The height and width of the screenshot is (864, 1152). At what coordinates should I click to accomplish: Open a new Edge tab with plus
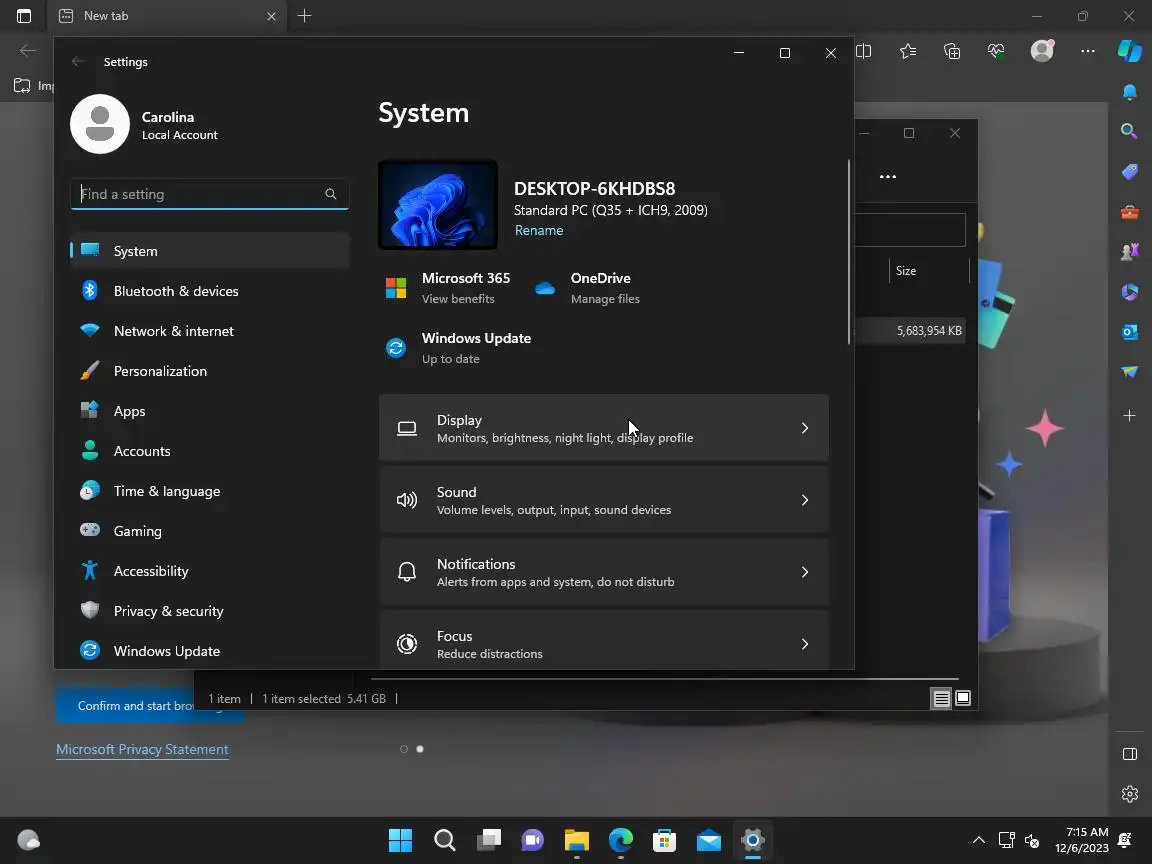click(x=304, y=15)
